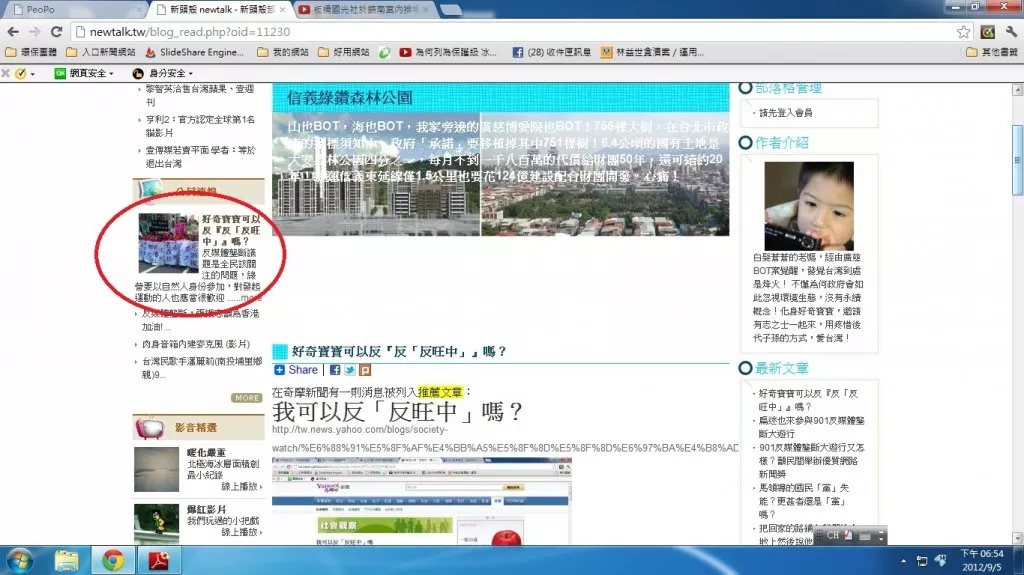The width and height of the screenshot is (1024, 575).
Task: Show hidden system tray icons
Action: [903, 561]
